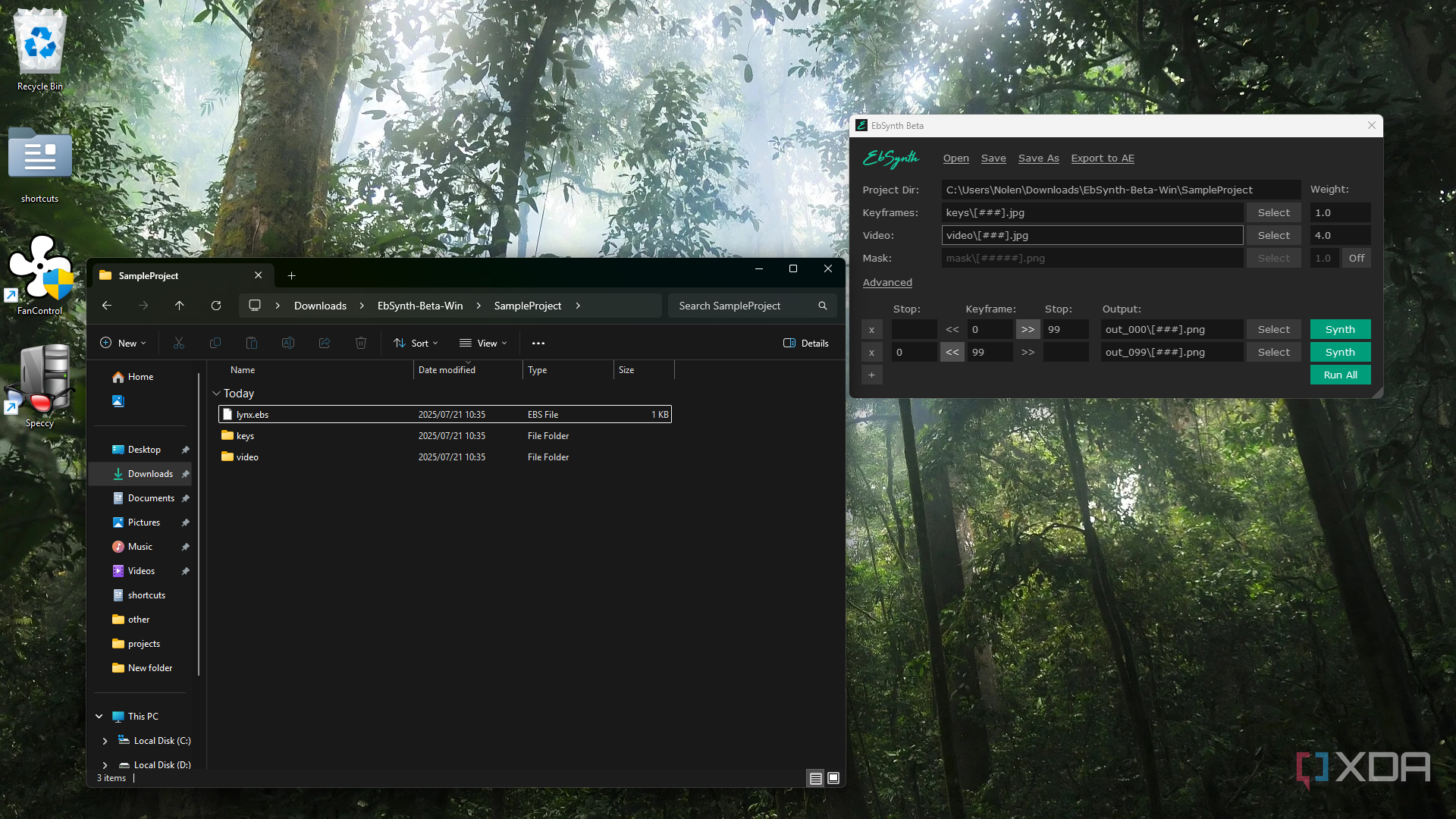The width and height of the screenshot is (1456, 819).
Task: Open the See more ellipsis menu
Action: [538, 344]
